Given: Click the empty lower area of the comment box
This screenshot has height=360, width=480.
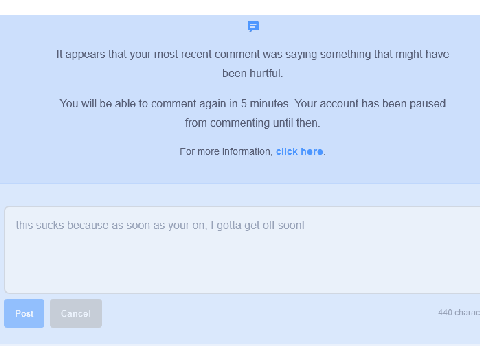Looking at the screenshot, I should point(242,267).
